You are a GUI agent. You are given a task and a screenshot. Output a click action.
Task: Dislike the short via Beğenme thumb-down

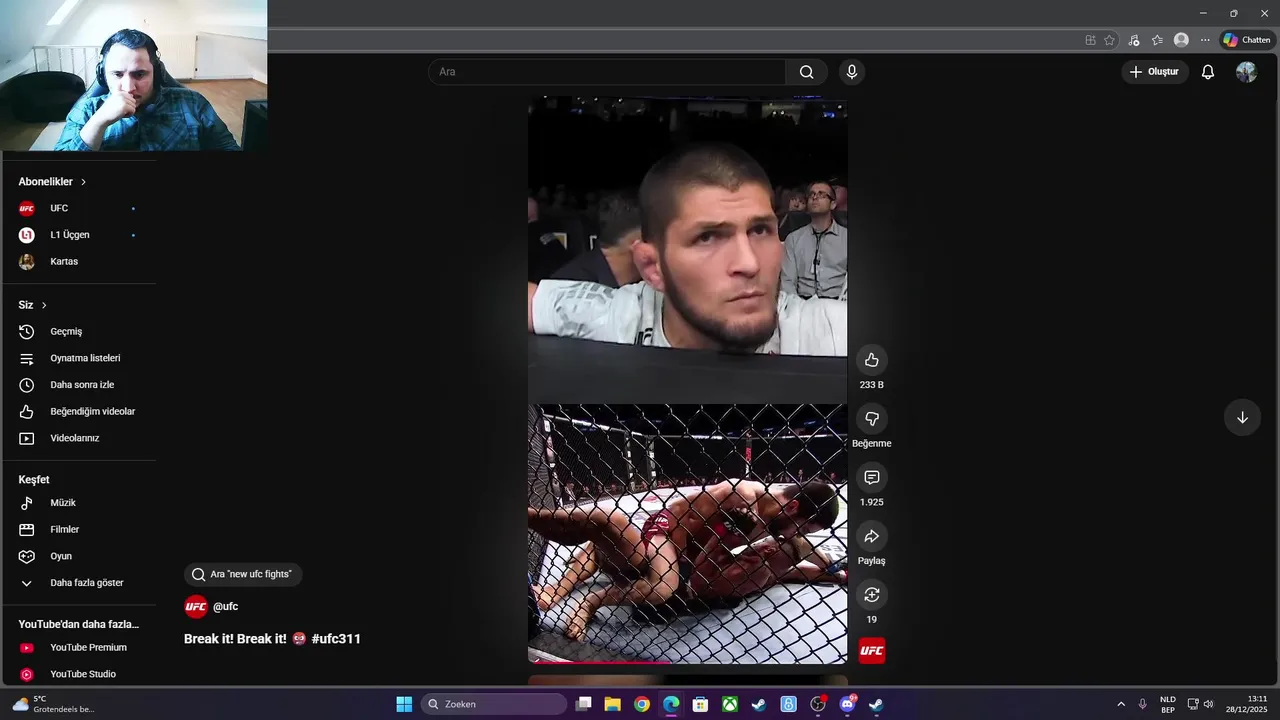(x=872, y=419)
